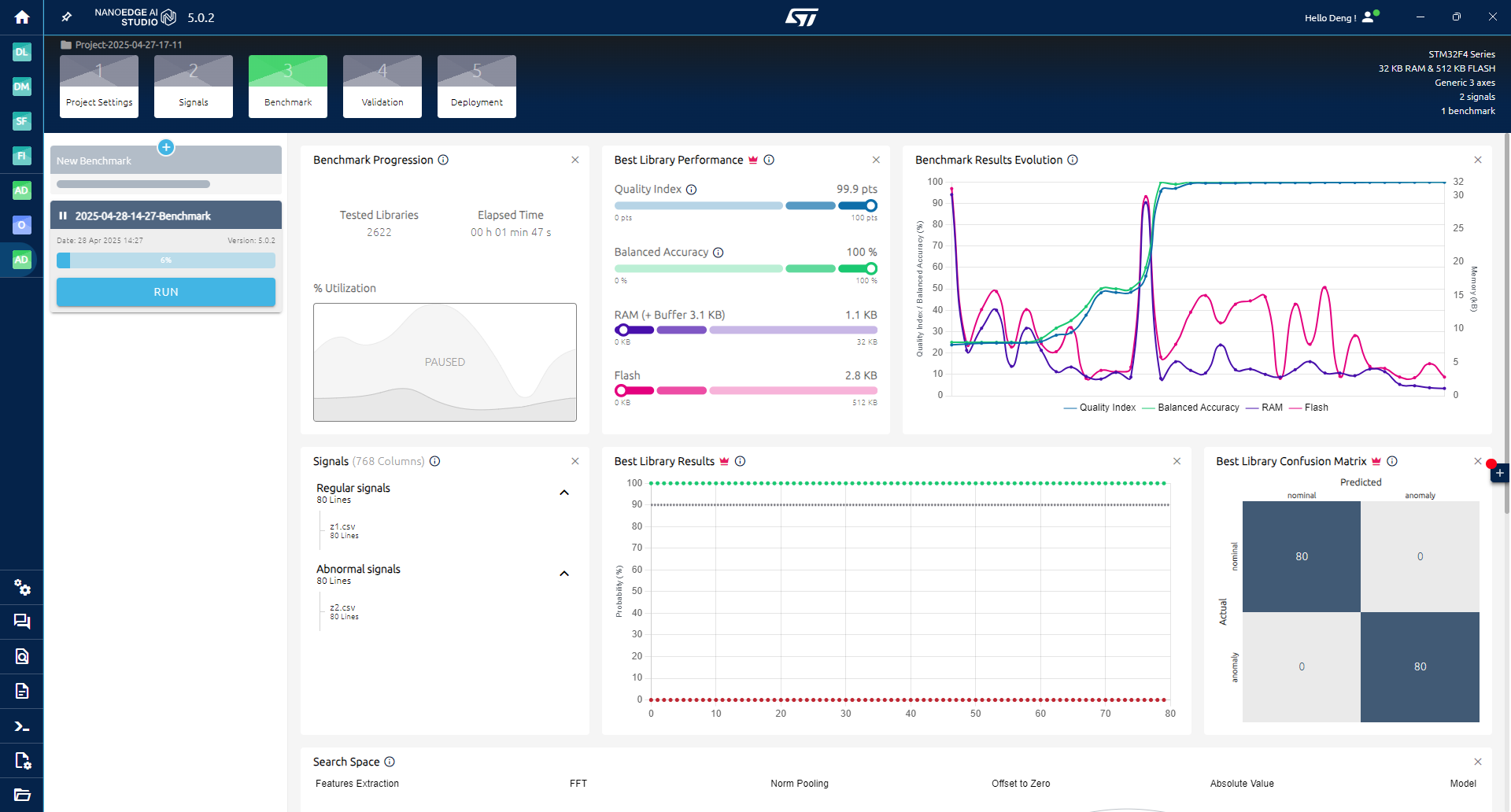Close the Confusion Matrix panel

click(1478, 461)
